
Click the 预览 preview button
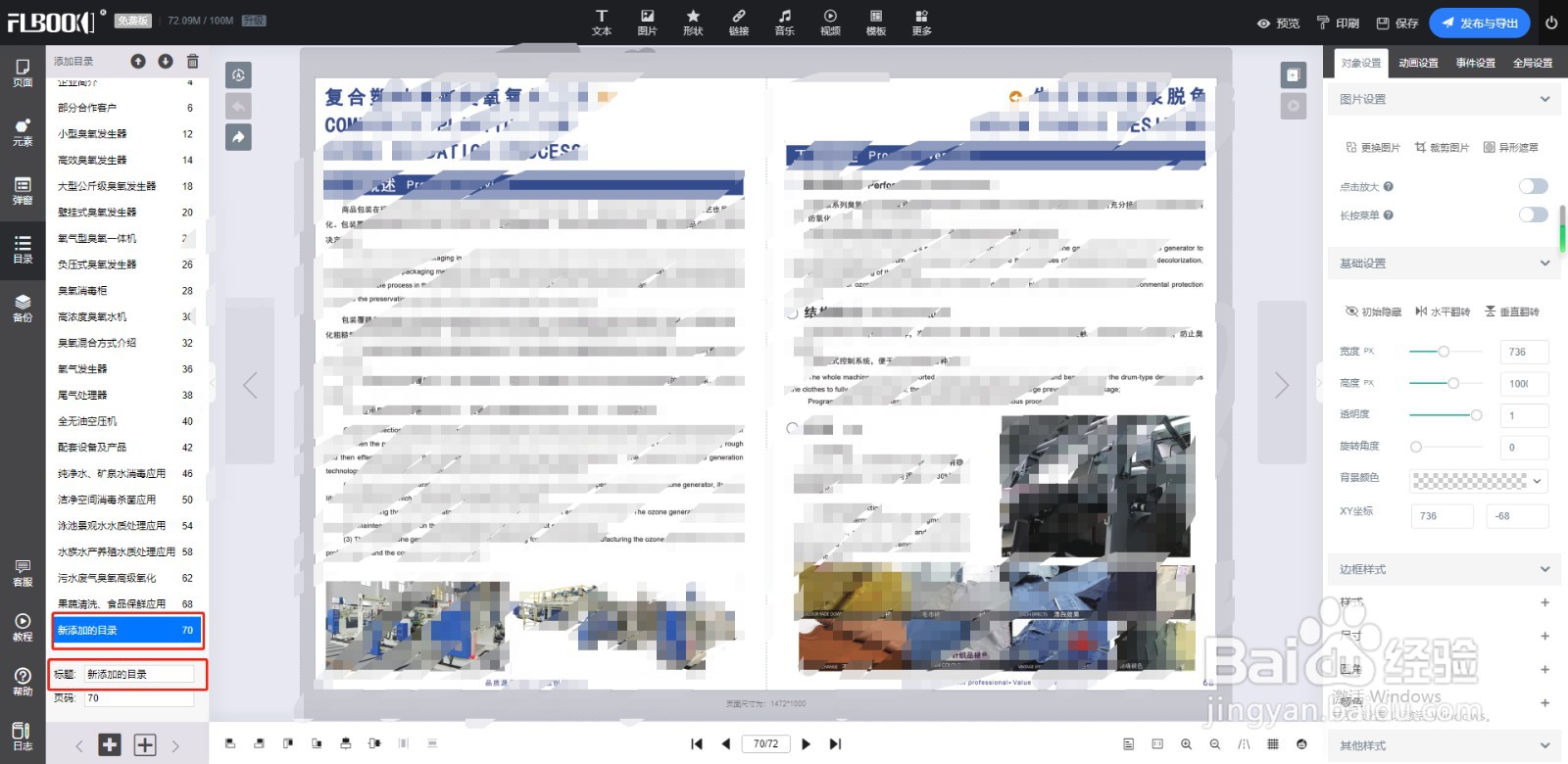(x=1278, y=23)
